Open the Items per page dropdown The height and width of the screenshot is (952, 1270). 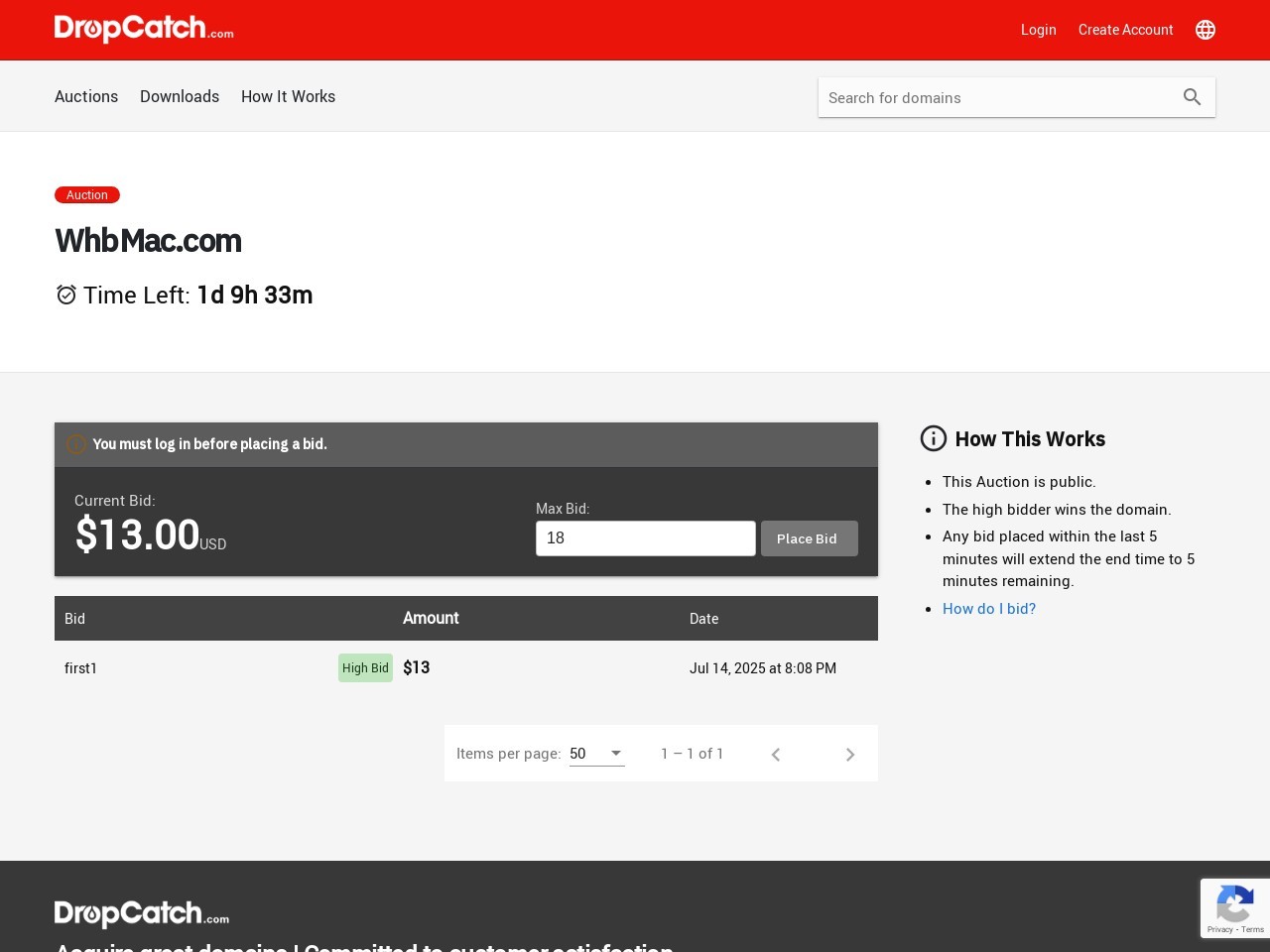tap(596, 754)
